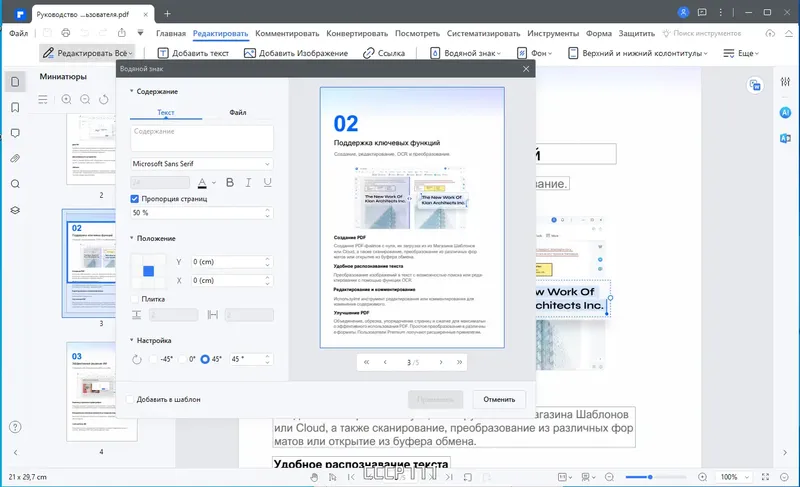Viewport: 800px width, 487px height.
Task: Reset rotation with circular arrow icon
Action: click(x=137, y=360)
